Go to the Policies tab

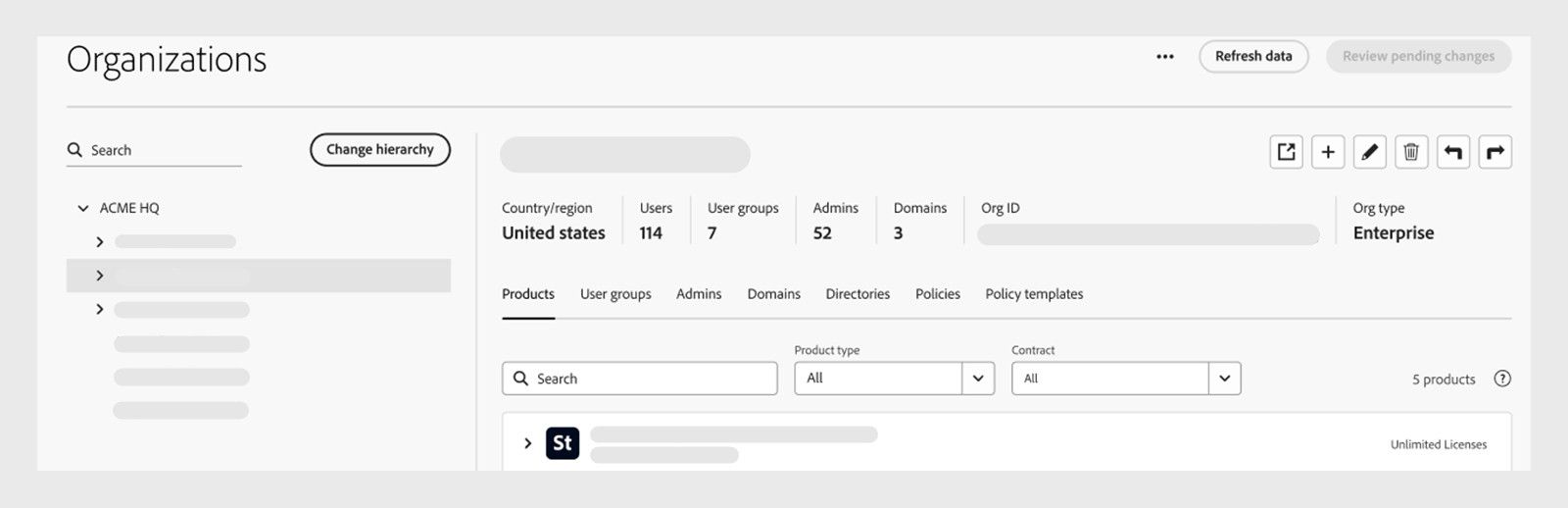pos(938,294)
